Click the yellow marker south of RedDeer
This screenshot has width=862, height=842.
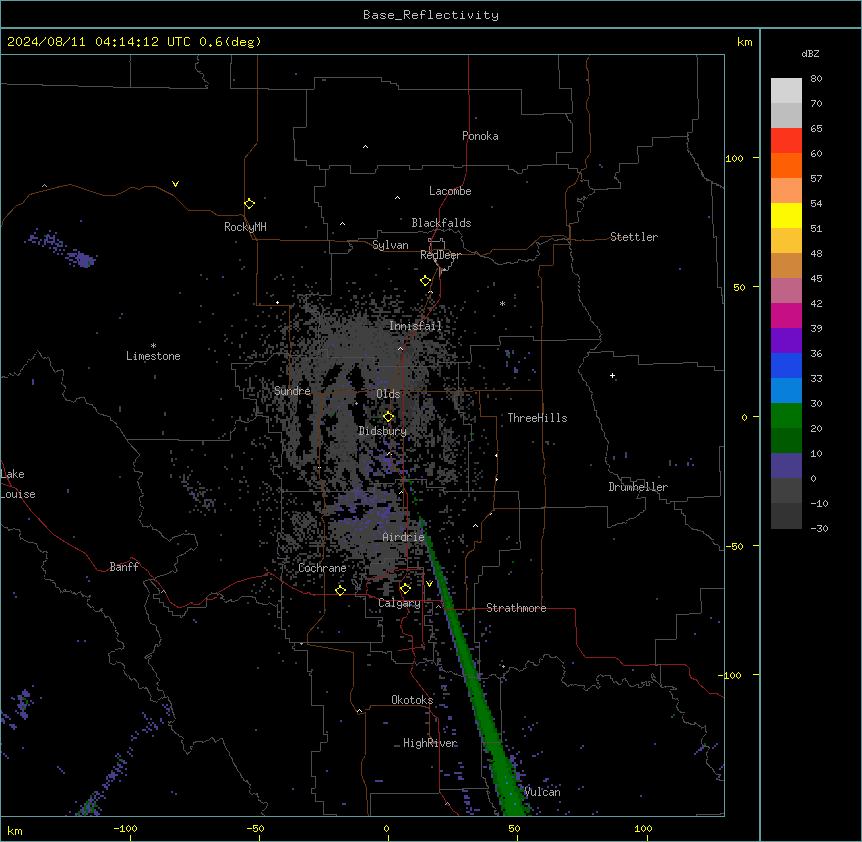426,281
